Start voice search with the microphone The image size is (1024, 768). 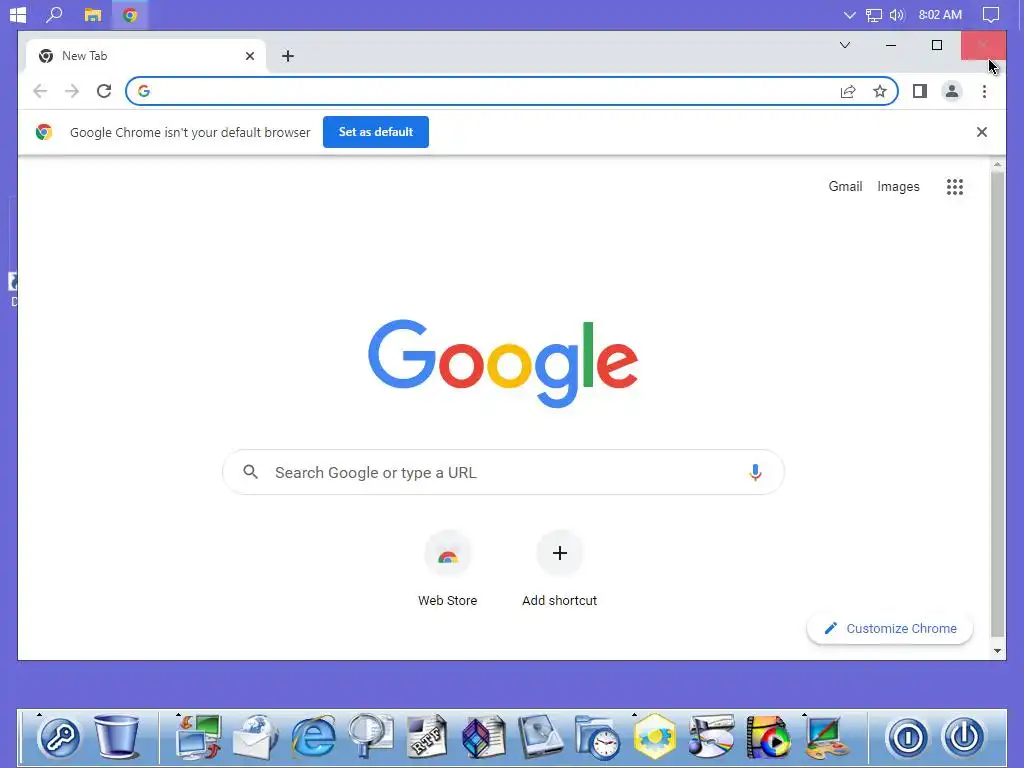(x=755, y=472)
